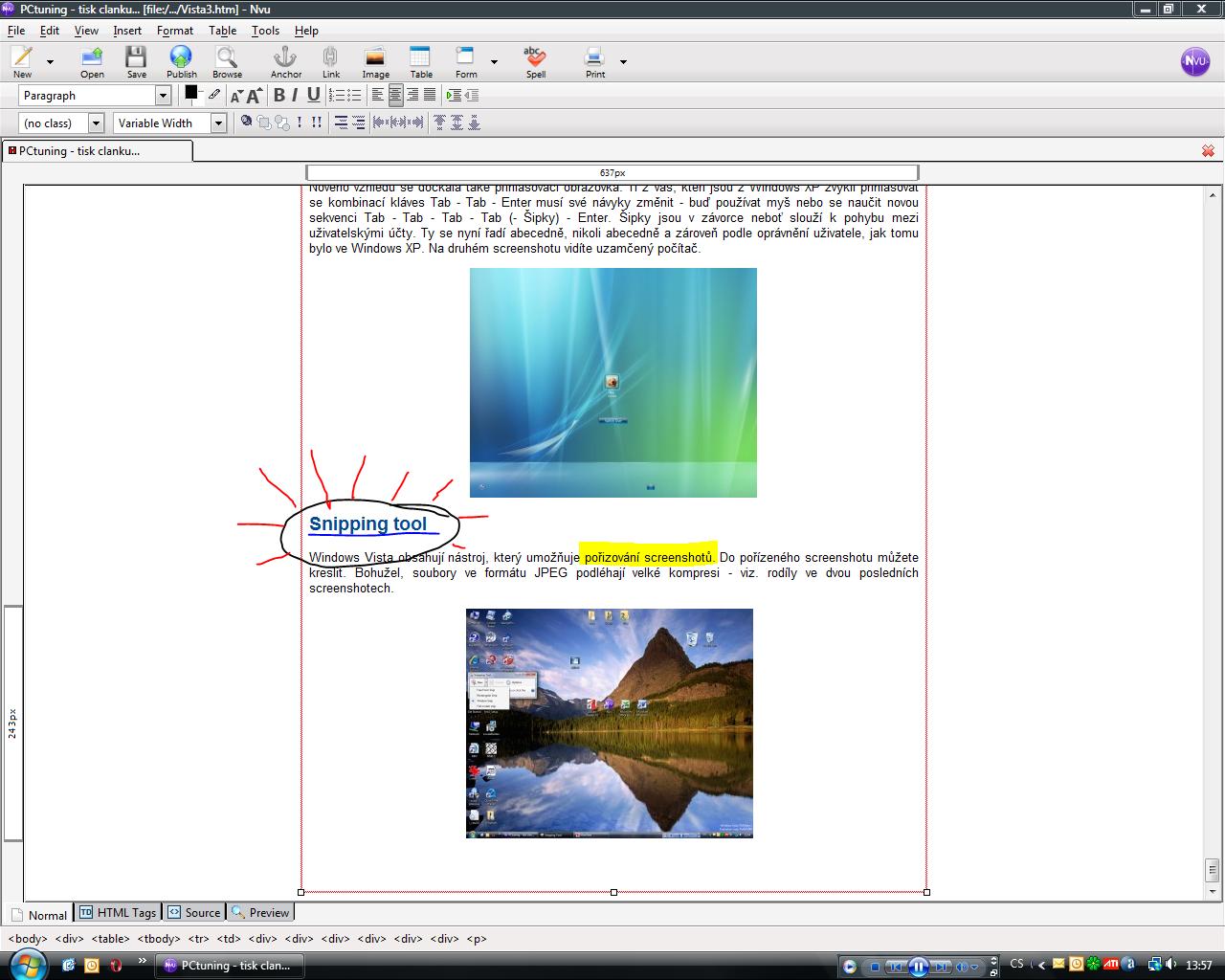Screen dimensions: 1225x980
Task: Indent text with the green arrow icon
Action: pos(454,95)
